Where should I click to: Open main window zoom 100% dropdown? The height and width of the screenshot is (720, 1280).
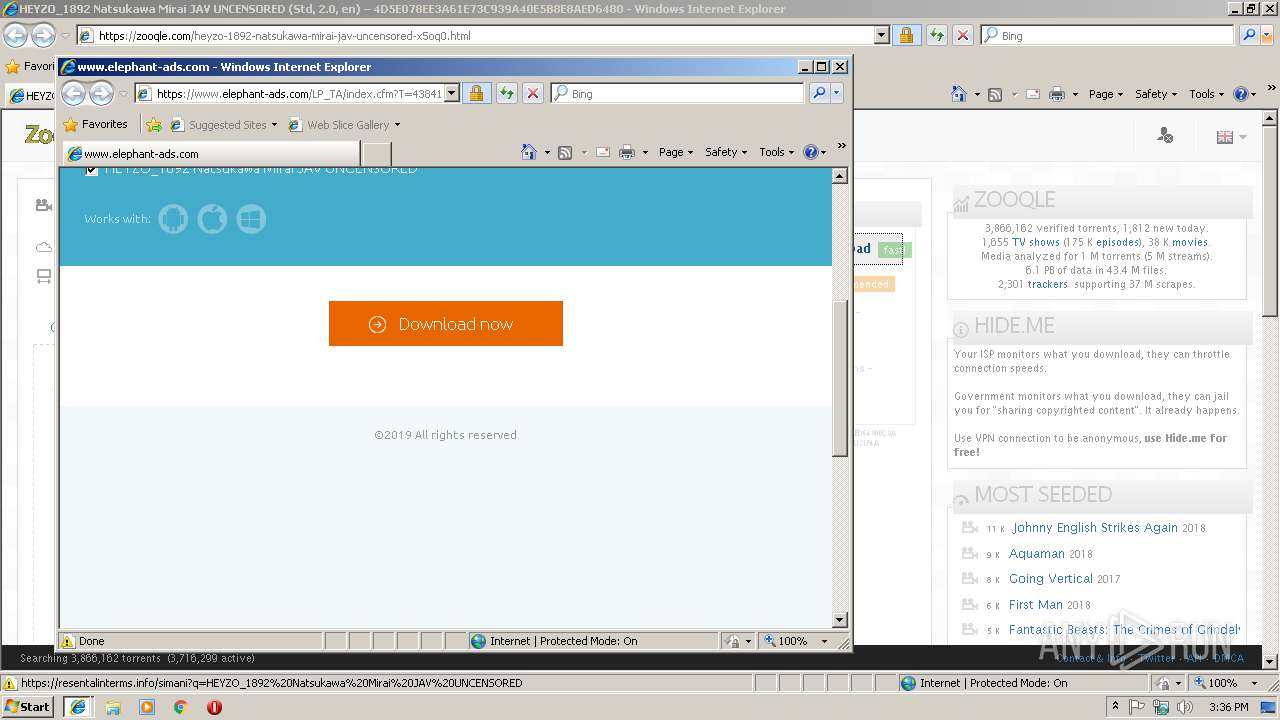coord(1254,683)
